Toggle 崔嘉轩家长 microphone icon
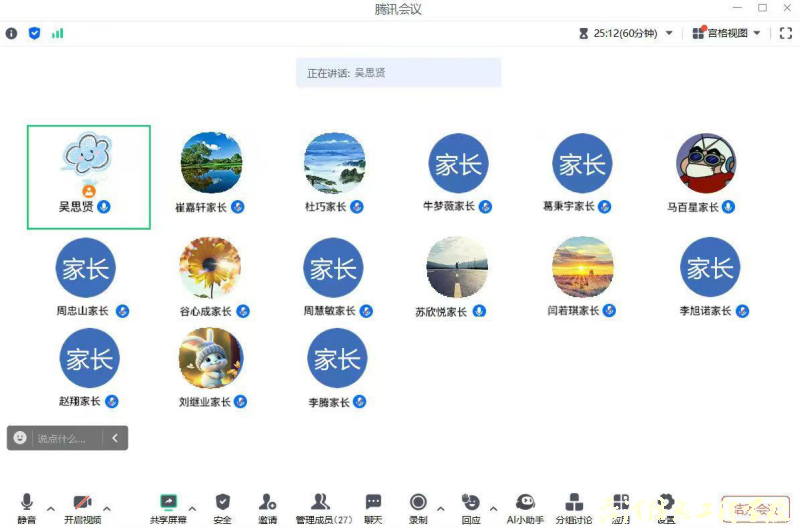The height and width of the screenshot is (528, 800). click(238, 207)
